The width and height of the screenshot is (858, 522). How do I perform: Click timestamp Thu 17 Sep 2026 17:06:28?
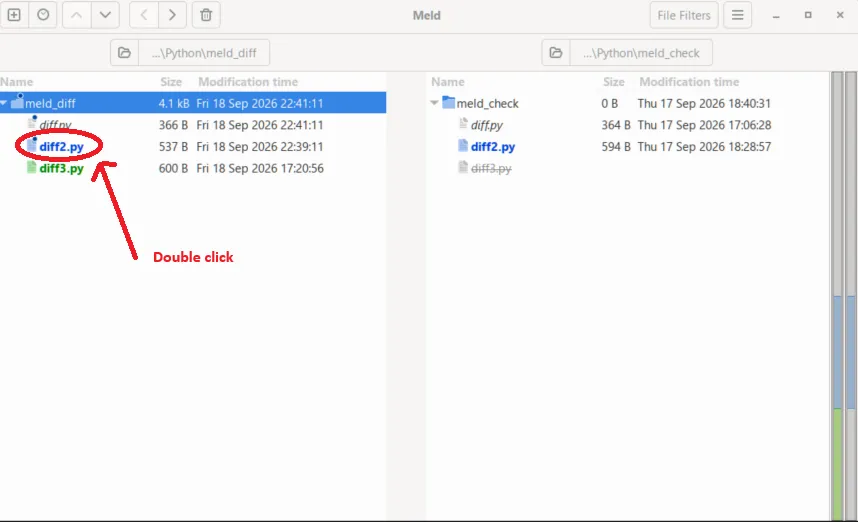click(x=704, y=125)
